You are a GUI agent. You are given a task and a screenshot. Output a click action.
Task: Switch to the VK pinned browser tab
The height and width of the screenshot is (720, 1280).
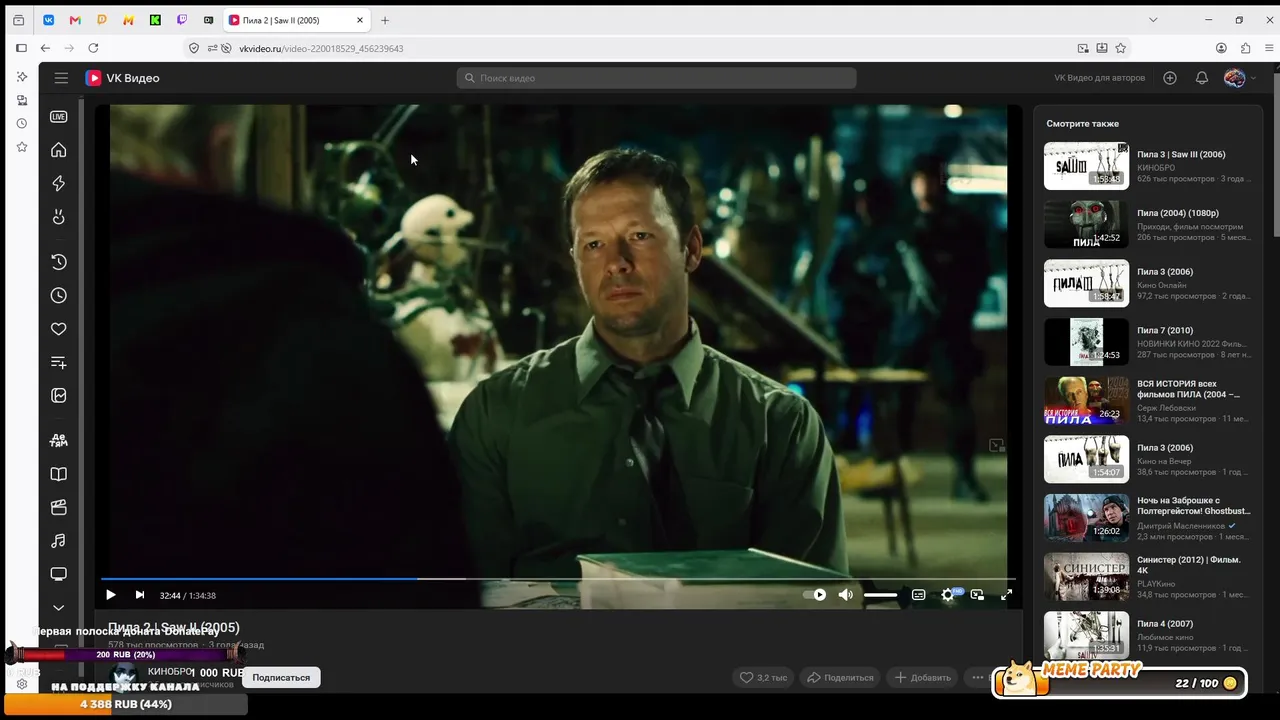click(48, 20)
